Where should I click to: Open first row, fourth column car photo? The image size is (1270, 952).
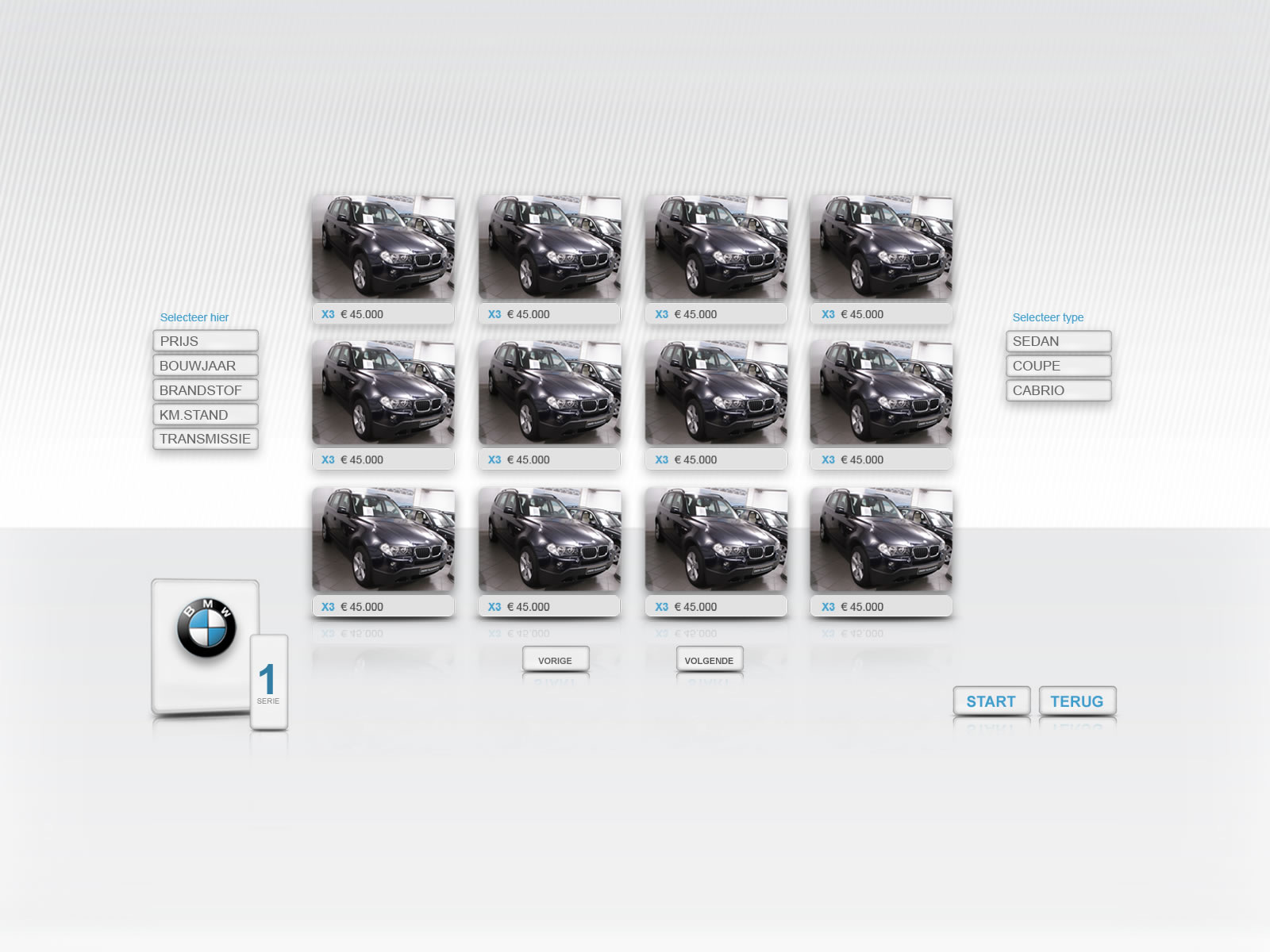point(881,248)
